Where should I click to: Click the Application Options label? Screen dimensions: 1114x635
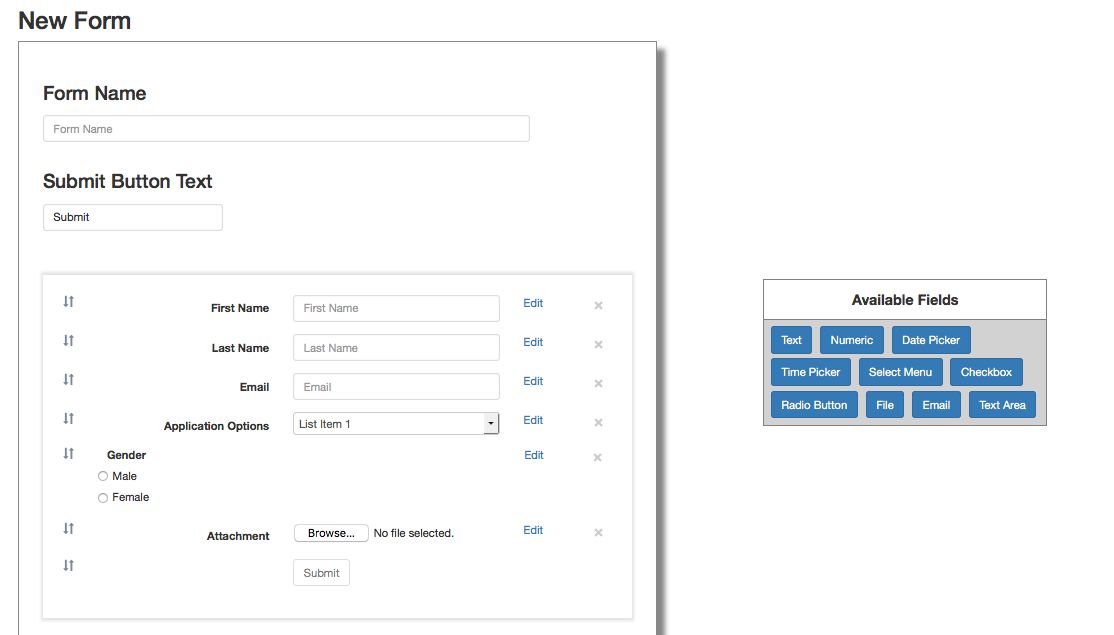tap(217, 426)
